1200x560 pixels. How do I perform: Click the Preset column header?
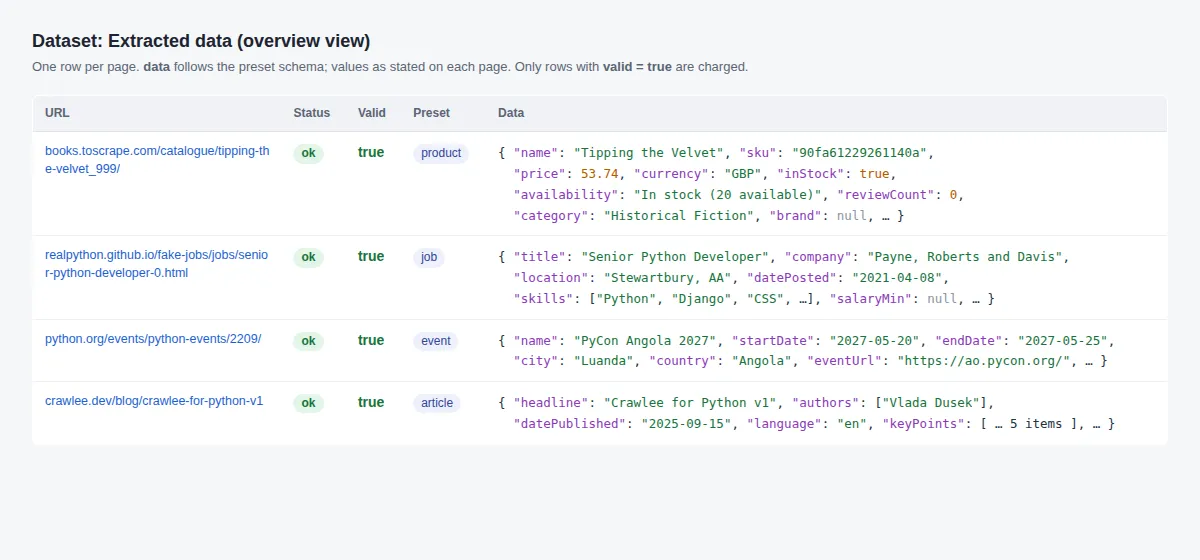431,113
